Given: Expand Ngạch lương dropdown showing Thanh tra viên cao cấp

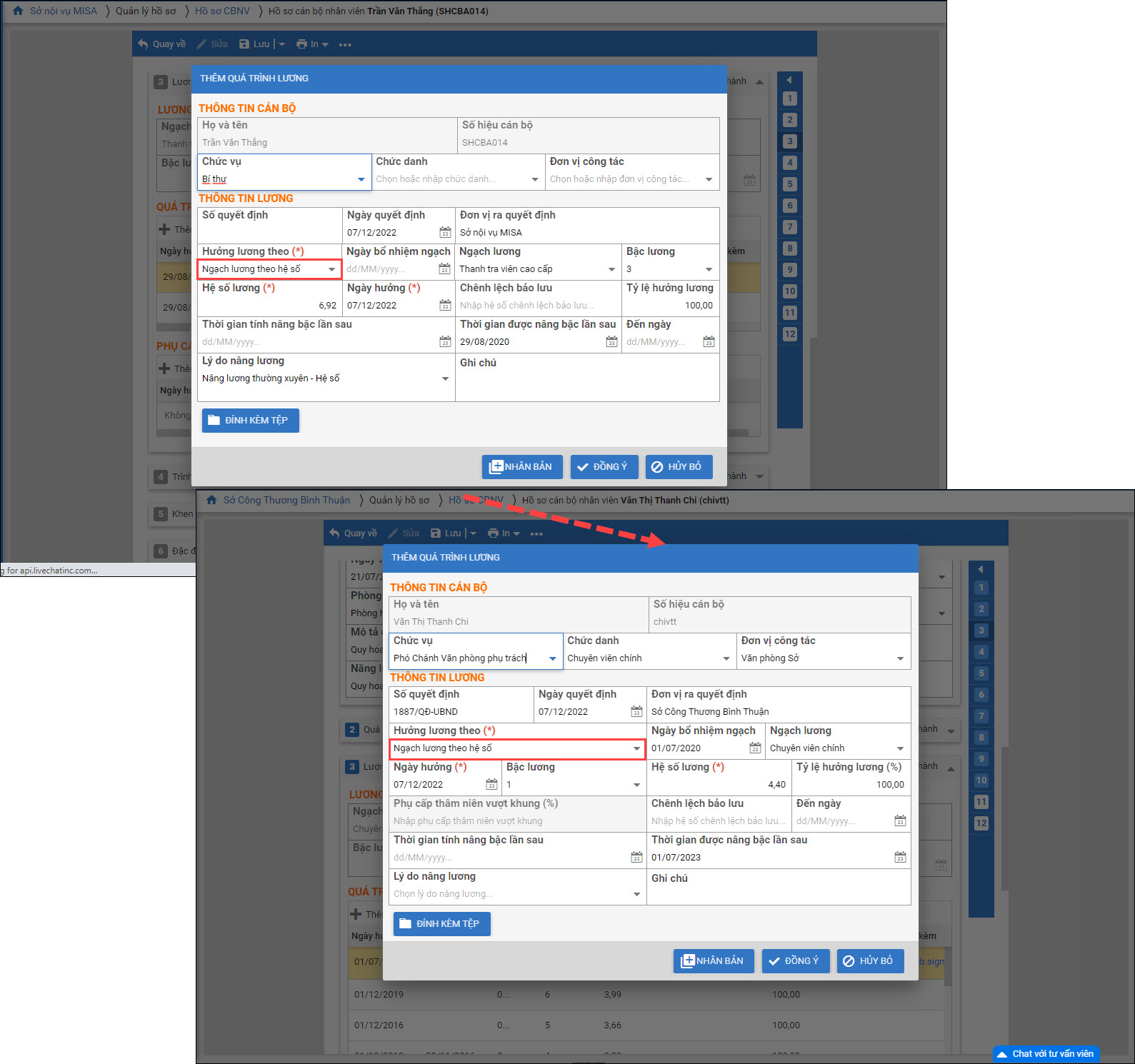Looking at the screenshot, I should coord(611,269).
